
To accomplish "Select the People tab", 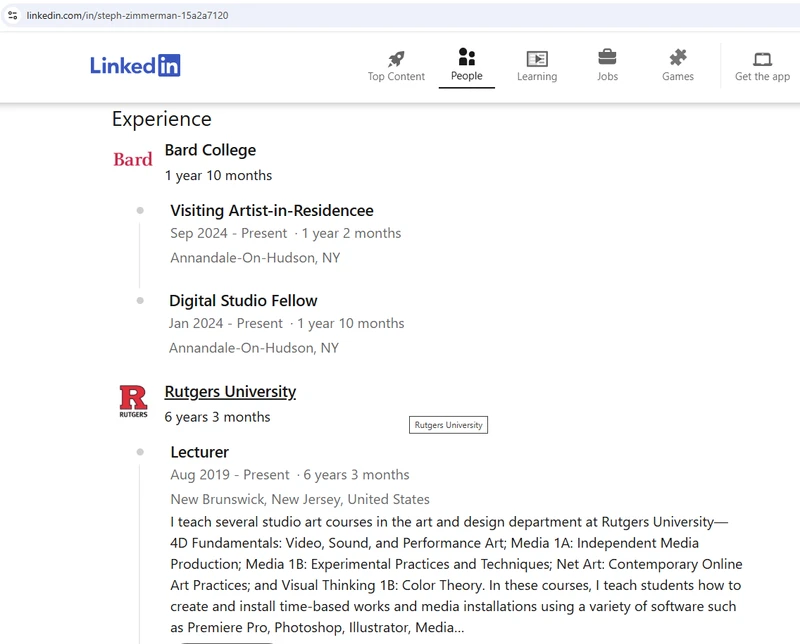I will tap(466, 65).
